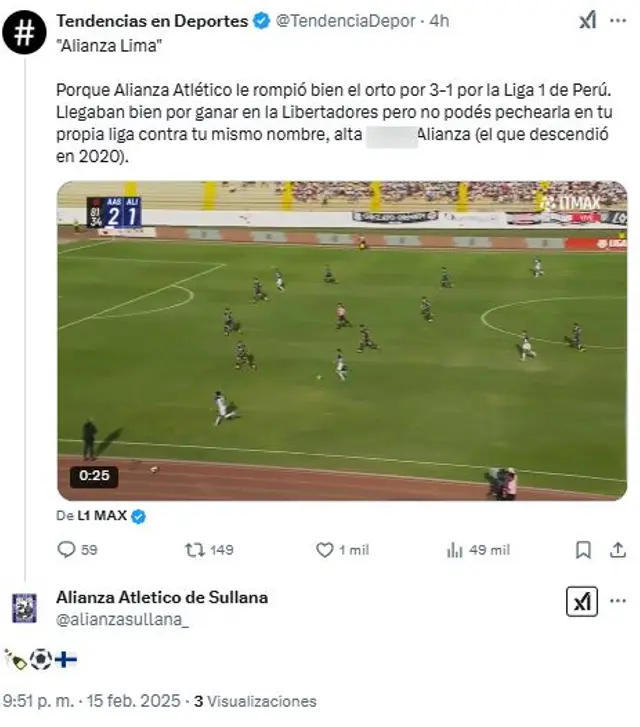Play the embedded football match video
Viewport: 640px width, 727px height.
[x=342, y=341]
